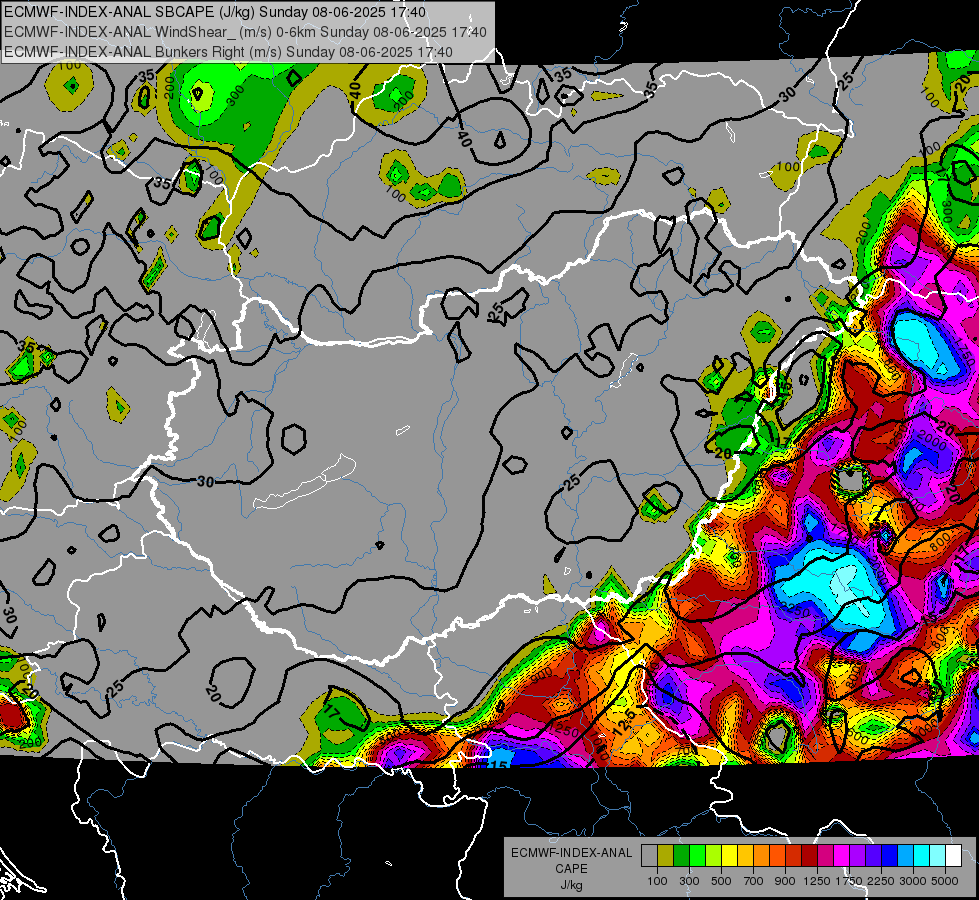Click the 500 tick label in legend
The image size is (979, 900).
(x=721, y=881)
